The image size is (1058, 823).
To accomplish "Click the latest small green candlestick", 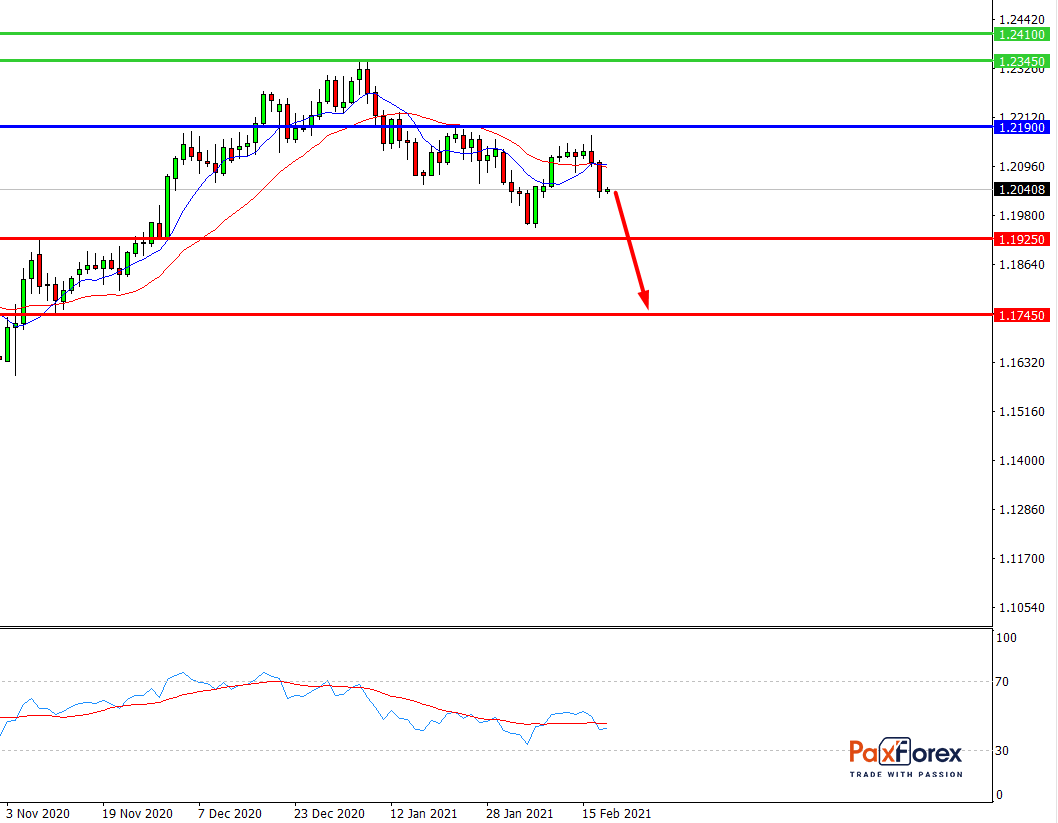I will (607, 191).
